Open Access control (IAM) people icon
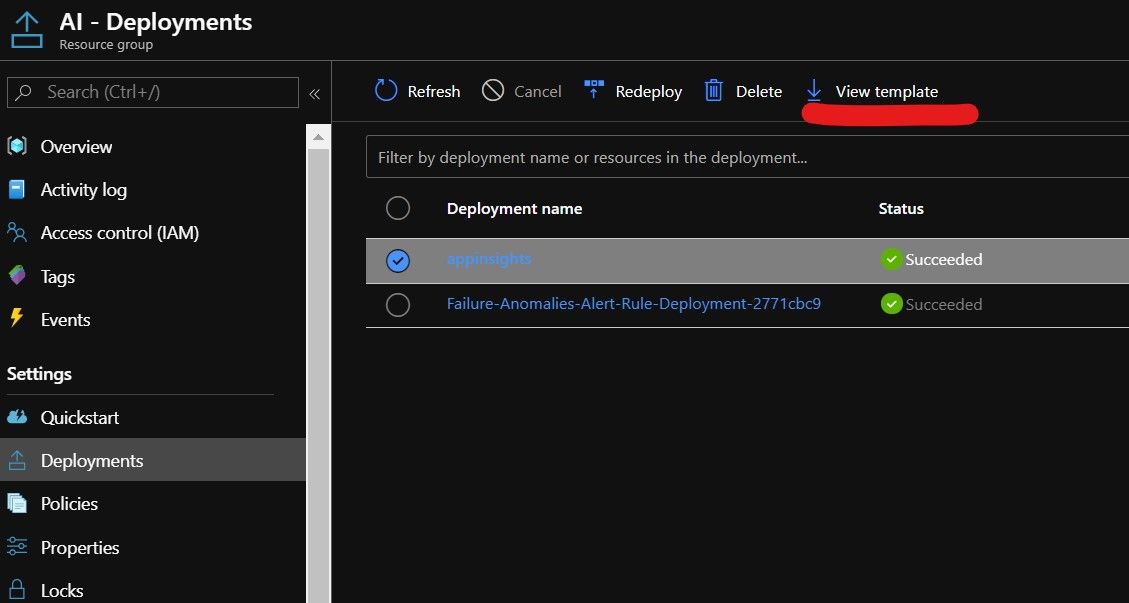The height and width of the screenshot is (603, 1129). coord(17,233)
